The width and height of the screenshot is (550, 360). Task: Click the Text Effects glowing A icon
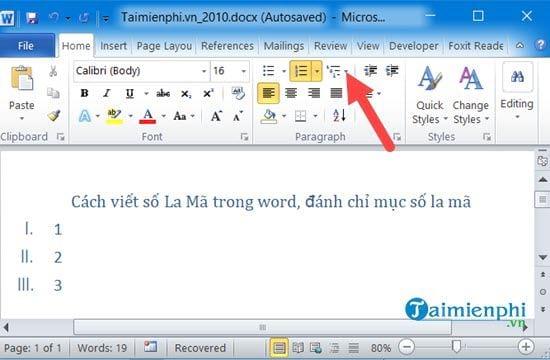click(85, 116)
